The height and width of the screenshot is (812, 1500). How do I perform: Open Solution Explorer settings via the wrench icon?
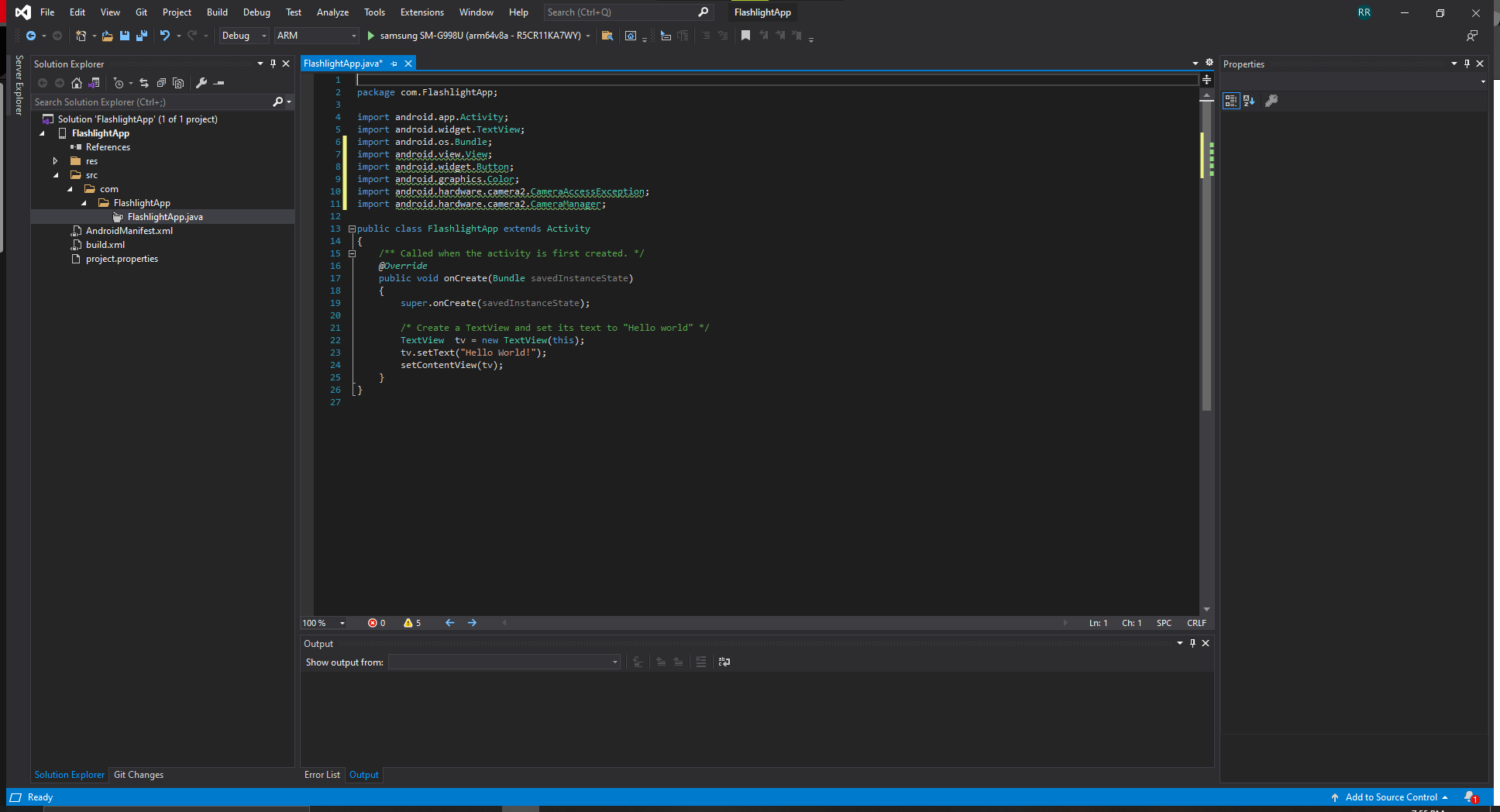tap(201, 83)
